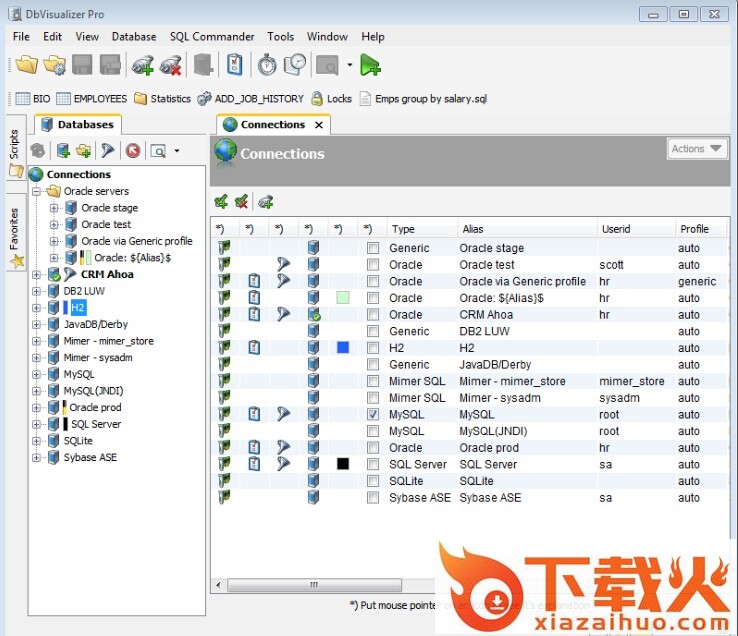This screenshot has width=738, height=636.
Task: Check the SQLite row checkbox
Action: (373, 481)
